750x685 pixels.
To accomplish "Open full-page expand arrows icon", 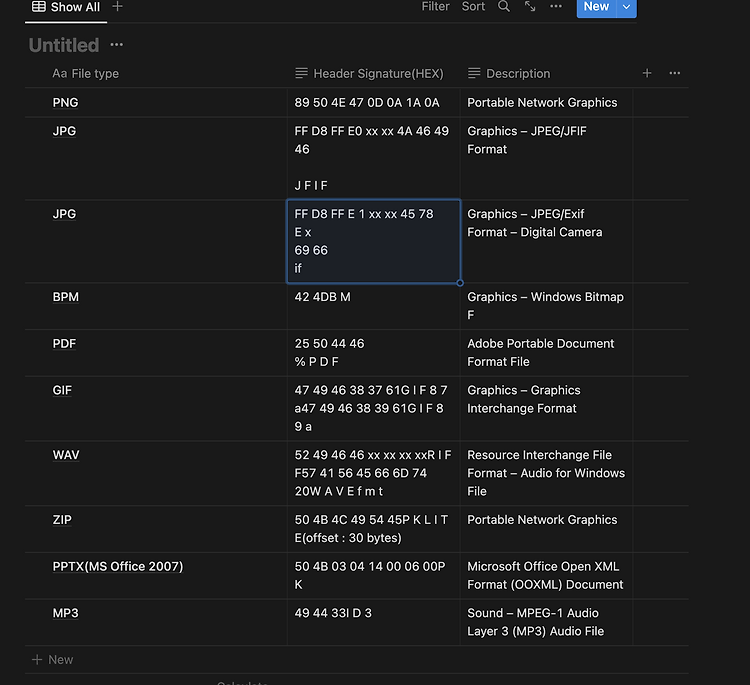I will [529, 7].
